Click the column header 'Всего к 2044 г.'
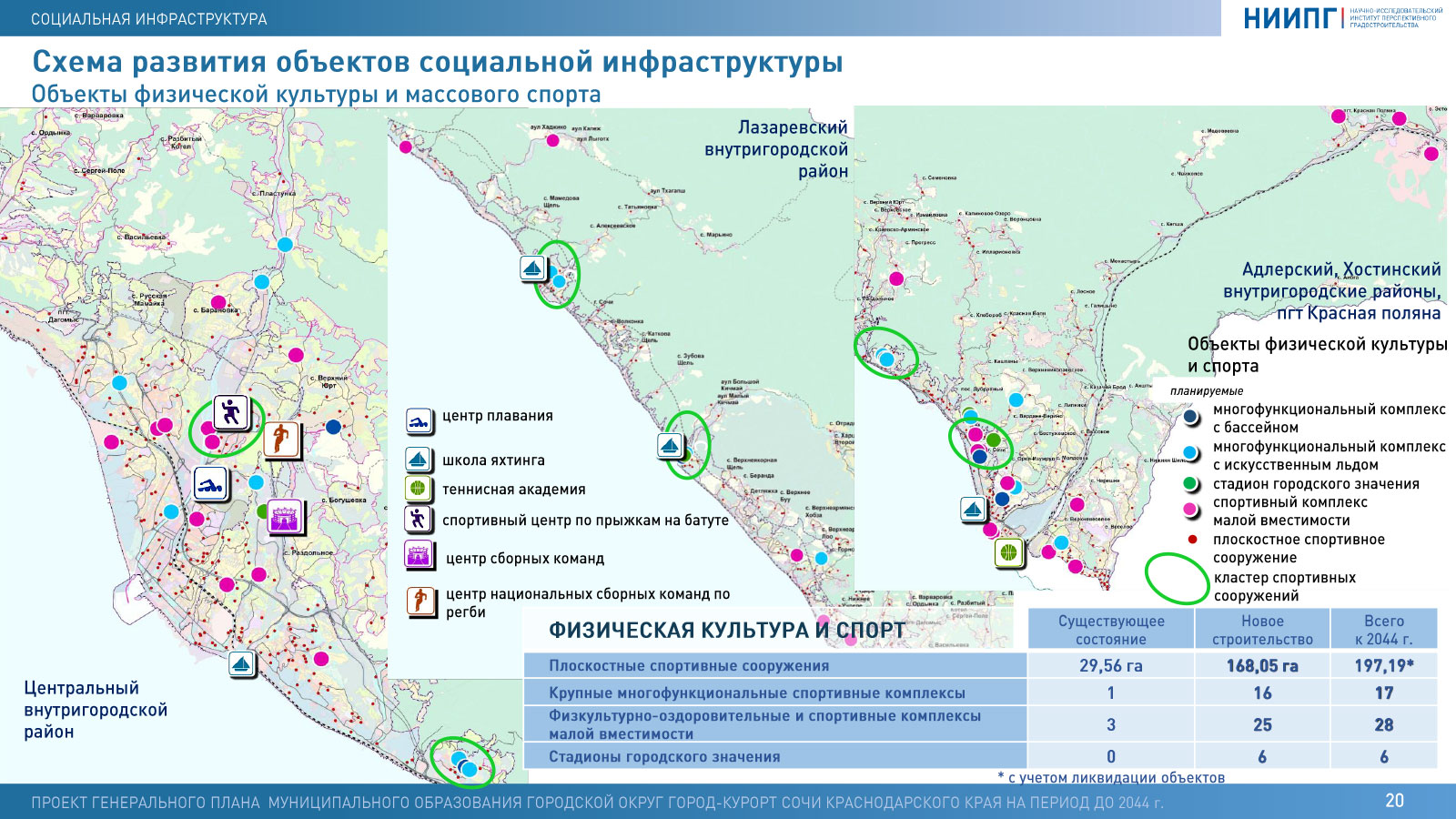The height and width of the screenshot is (819, 1456). point(1384,630)
